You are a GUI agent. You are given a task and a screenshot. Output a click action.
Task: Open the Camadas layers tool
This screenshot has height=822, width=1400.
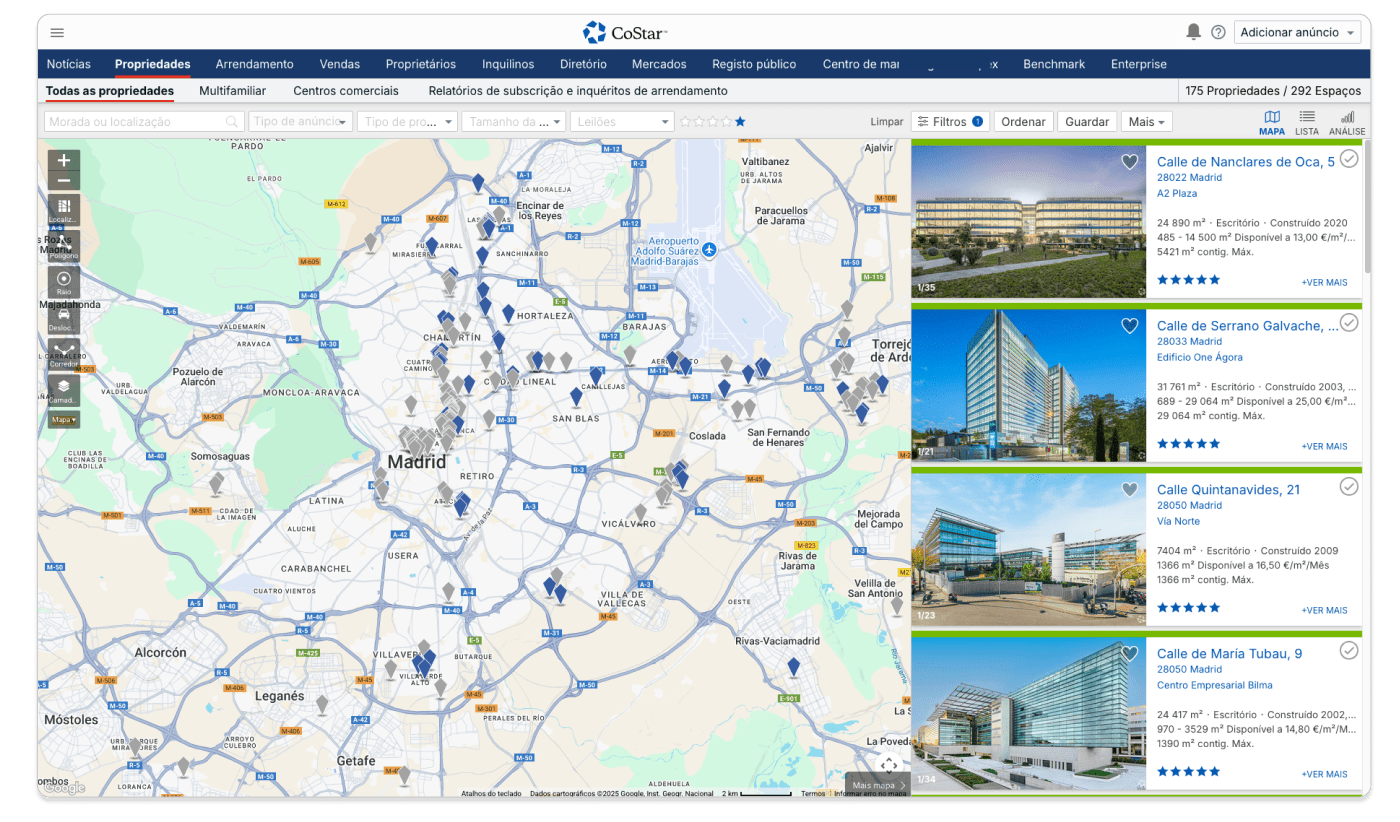tap(64, 389)
